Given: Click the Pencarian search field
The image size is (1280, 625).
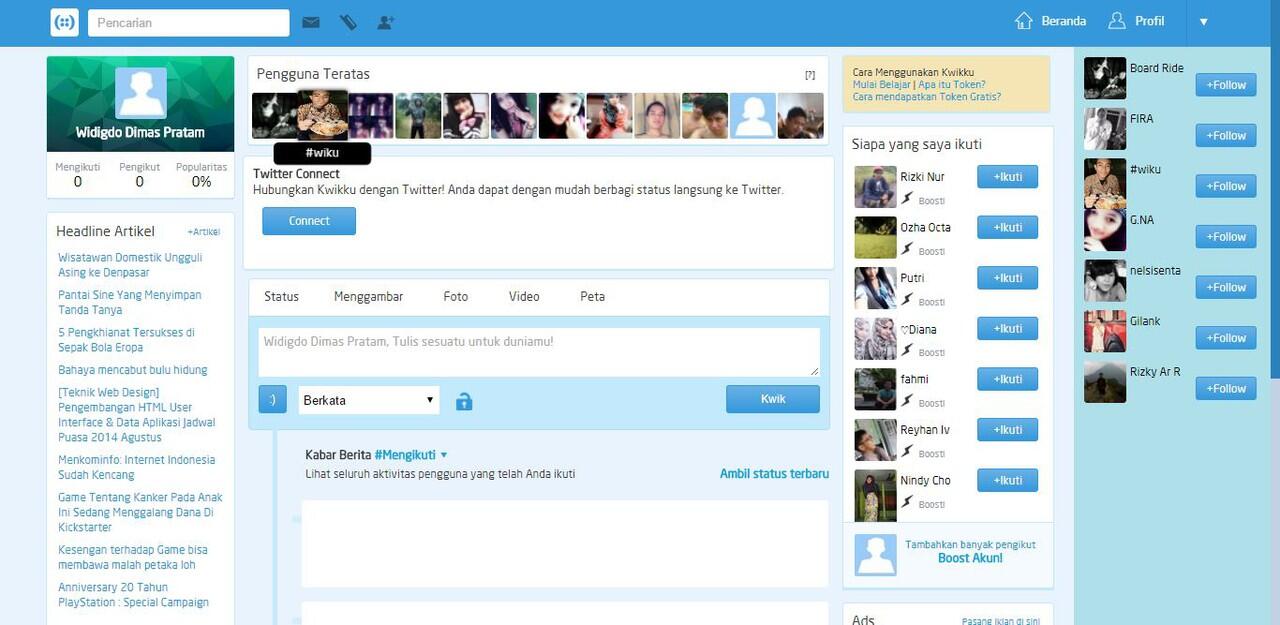Looking at the screenshot, I should 189,23.
